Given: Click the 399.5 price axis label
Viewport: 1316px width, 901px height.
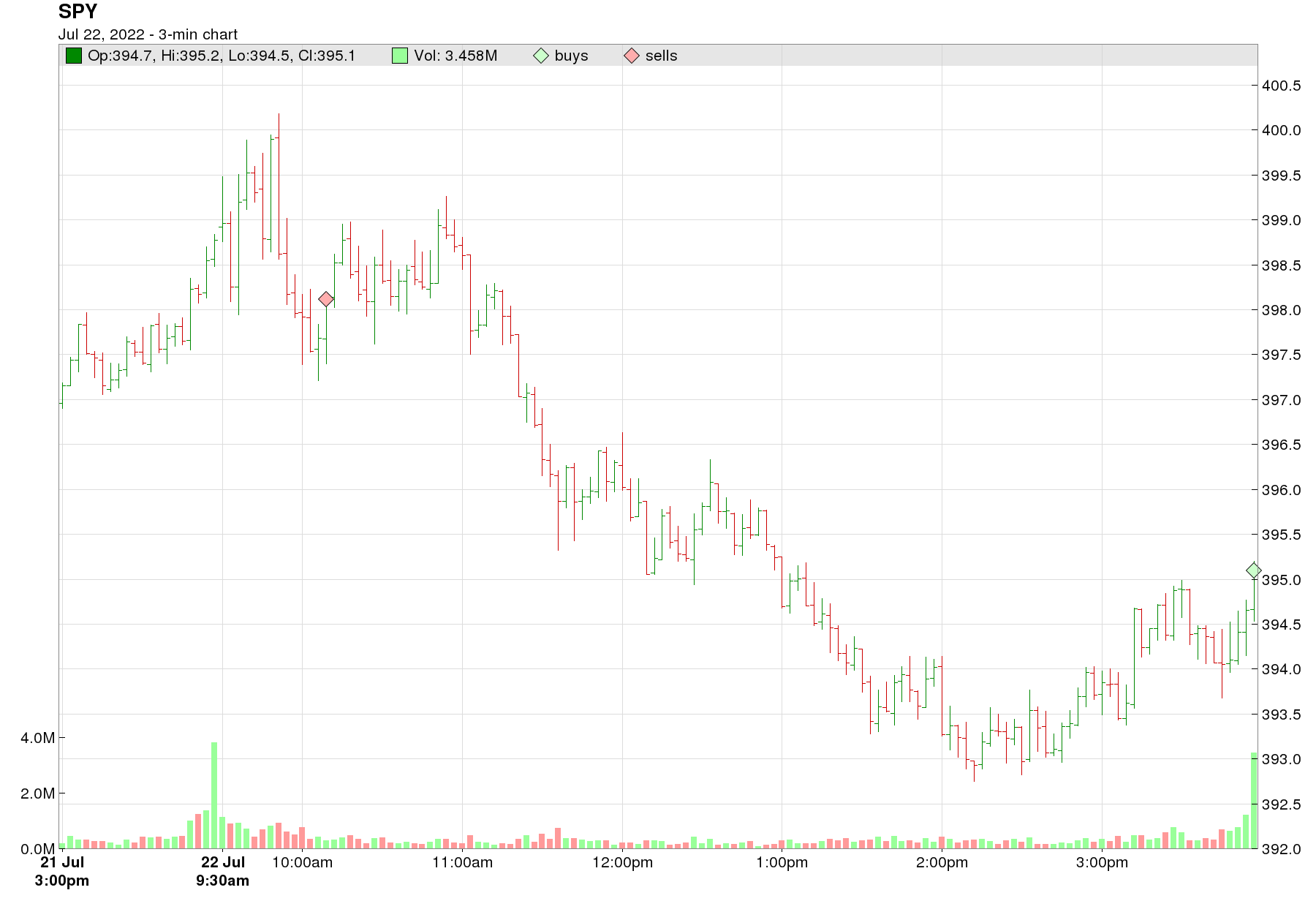Looking at the screenshot, I should tap(1282, 176).
